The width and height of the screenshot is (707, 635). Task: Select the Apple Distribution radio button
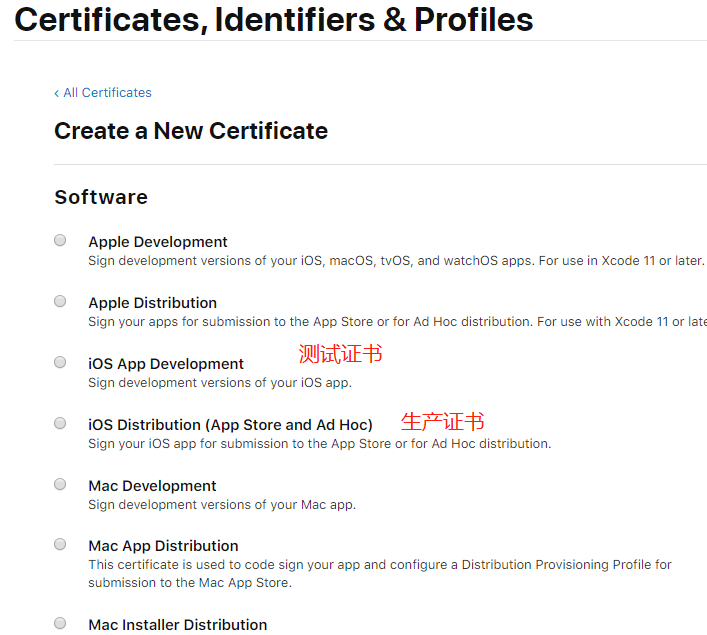pyautogui.click(x=60, y=301)
